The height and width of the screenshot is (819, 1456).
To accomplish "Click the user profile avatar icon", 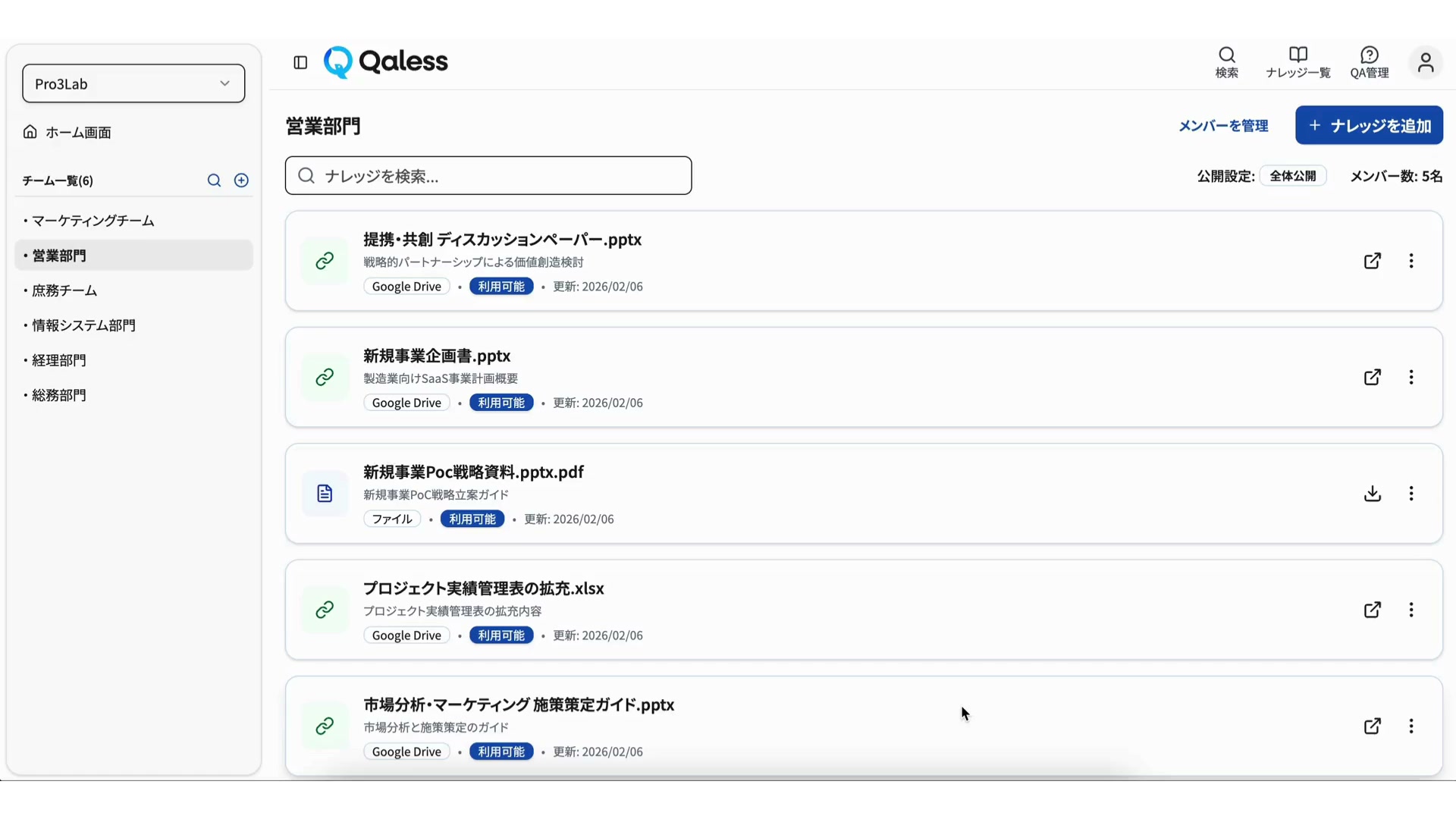I will tap(1425, 62).
